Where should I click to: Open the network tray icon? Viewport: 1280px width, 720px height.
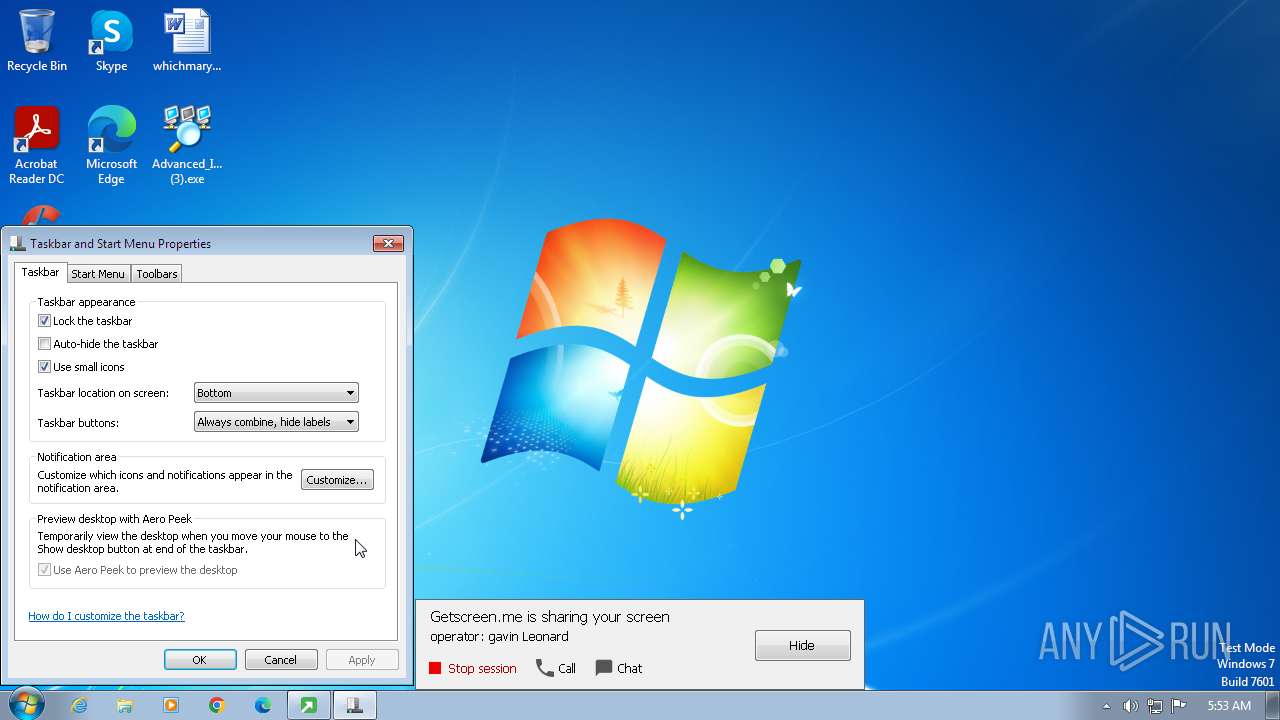[1155, 706]
